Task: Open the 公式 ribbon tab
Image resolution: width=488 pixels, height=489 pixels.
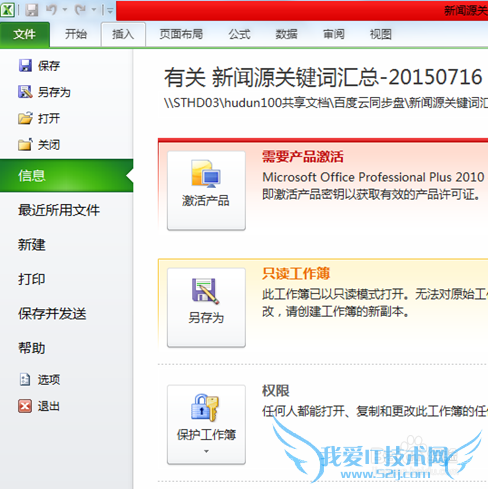Action: pyautogui.click(x=239, y=34)
